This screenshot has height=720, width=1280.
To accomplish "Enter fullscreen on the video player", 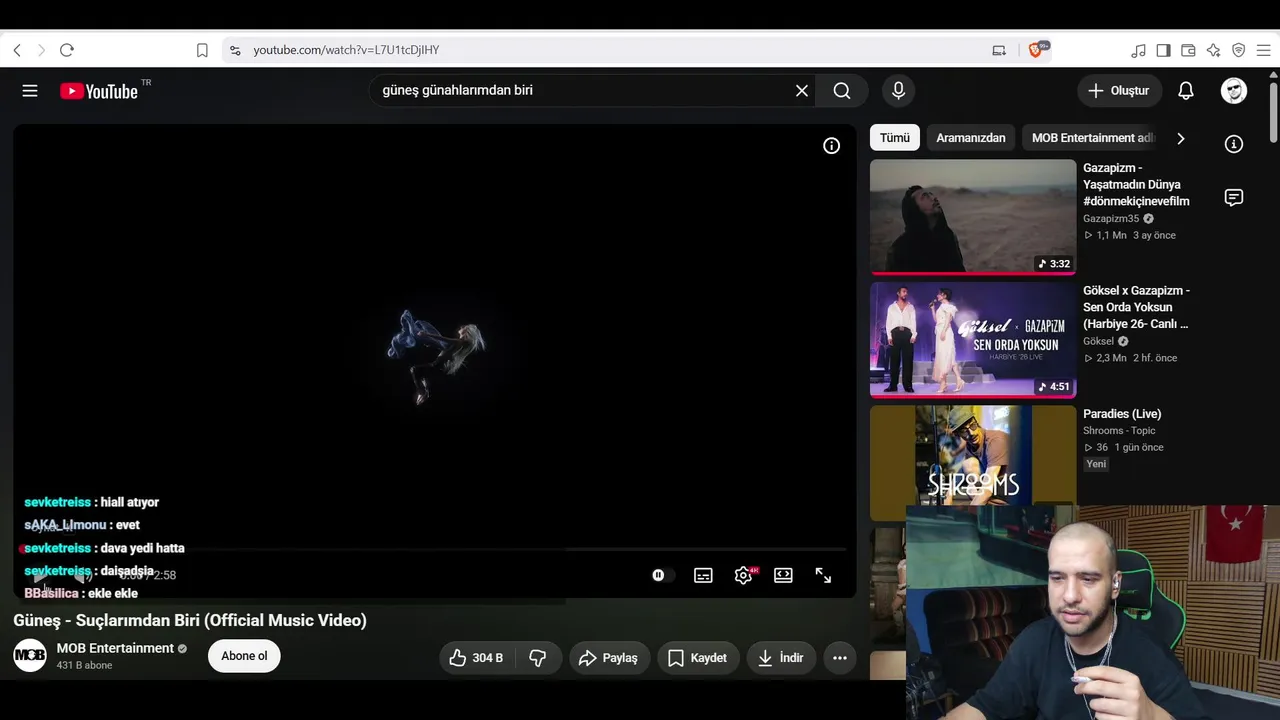I will (823, 575).
